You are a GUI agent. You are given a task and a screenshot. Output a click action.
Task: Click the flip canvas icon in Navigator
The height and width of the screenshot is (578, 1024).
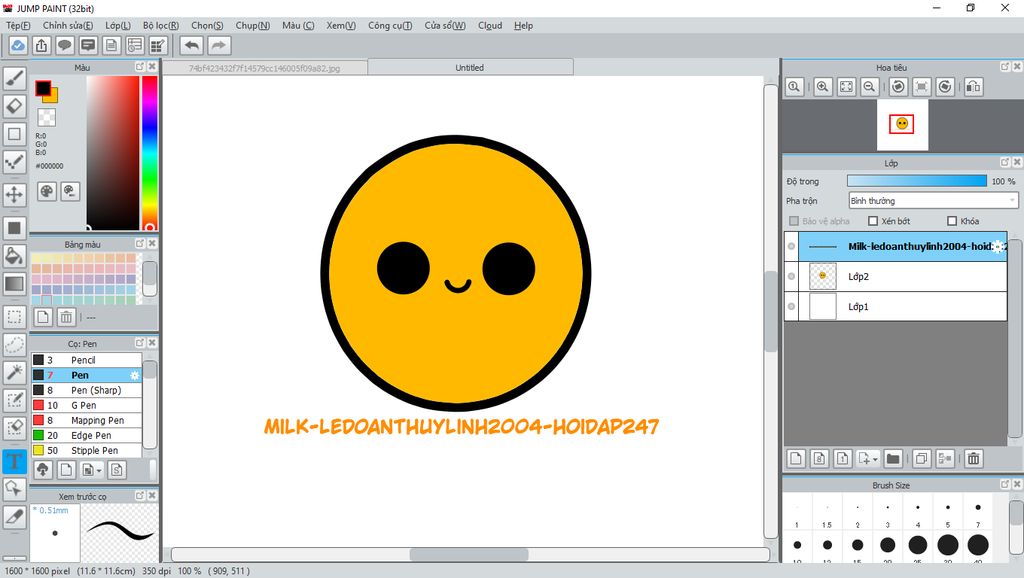pos(973,86)
